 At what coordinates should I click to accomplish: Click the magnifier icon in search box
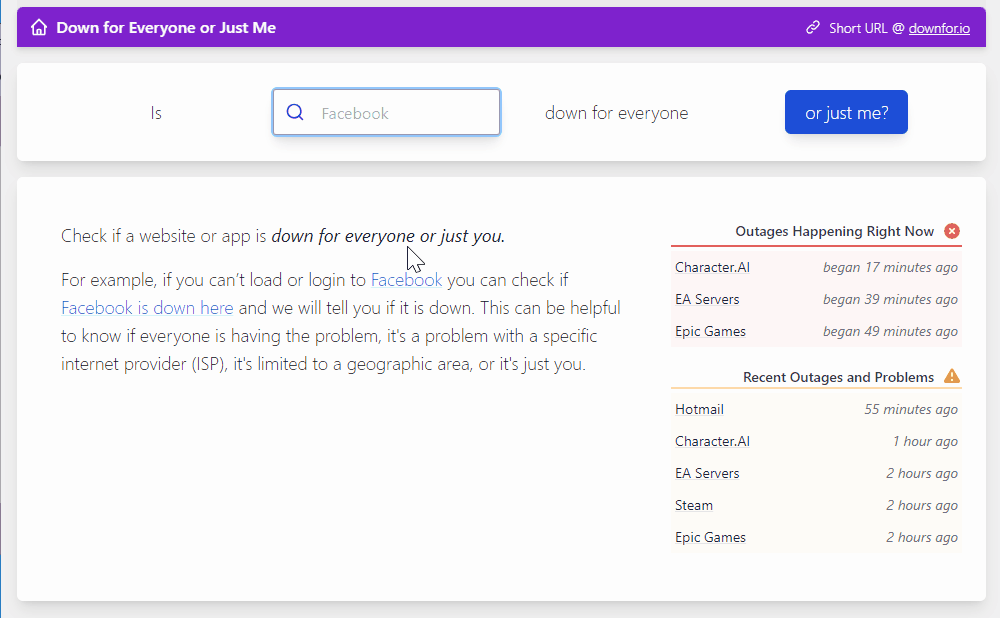coord(295,112)
